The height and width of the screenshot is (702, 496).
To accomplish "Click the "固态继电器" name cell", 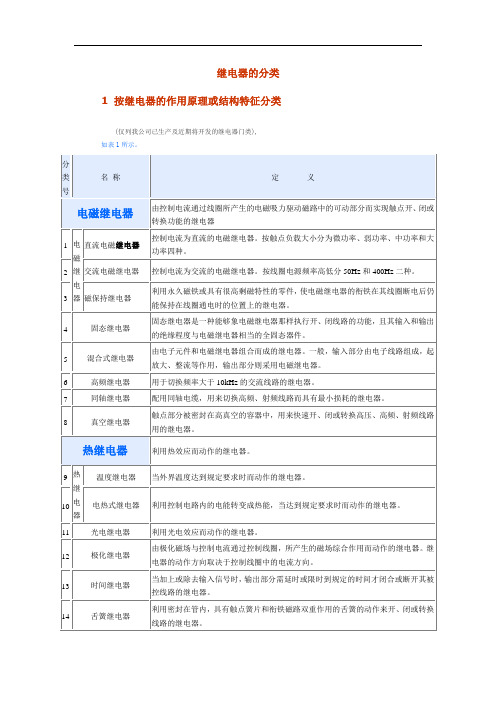I will coord(111,328).
